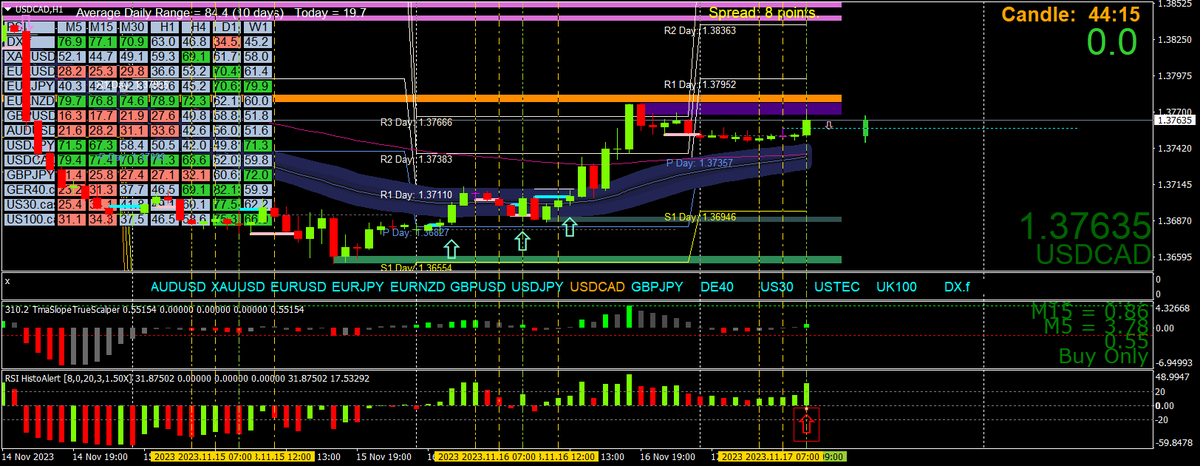Click the Spread: 8 points label

point(761,13)
